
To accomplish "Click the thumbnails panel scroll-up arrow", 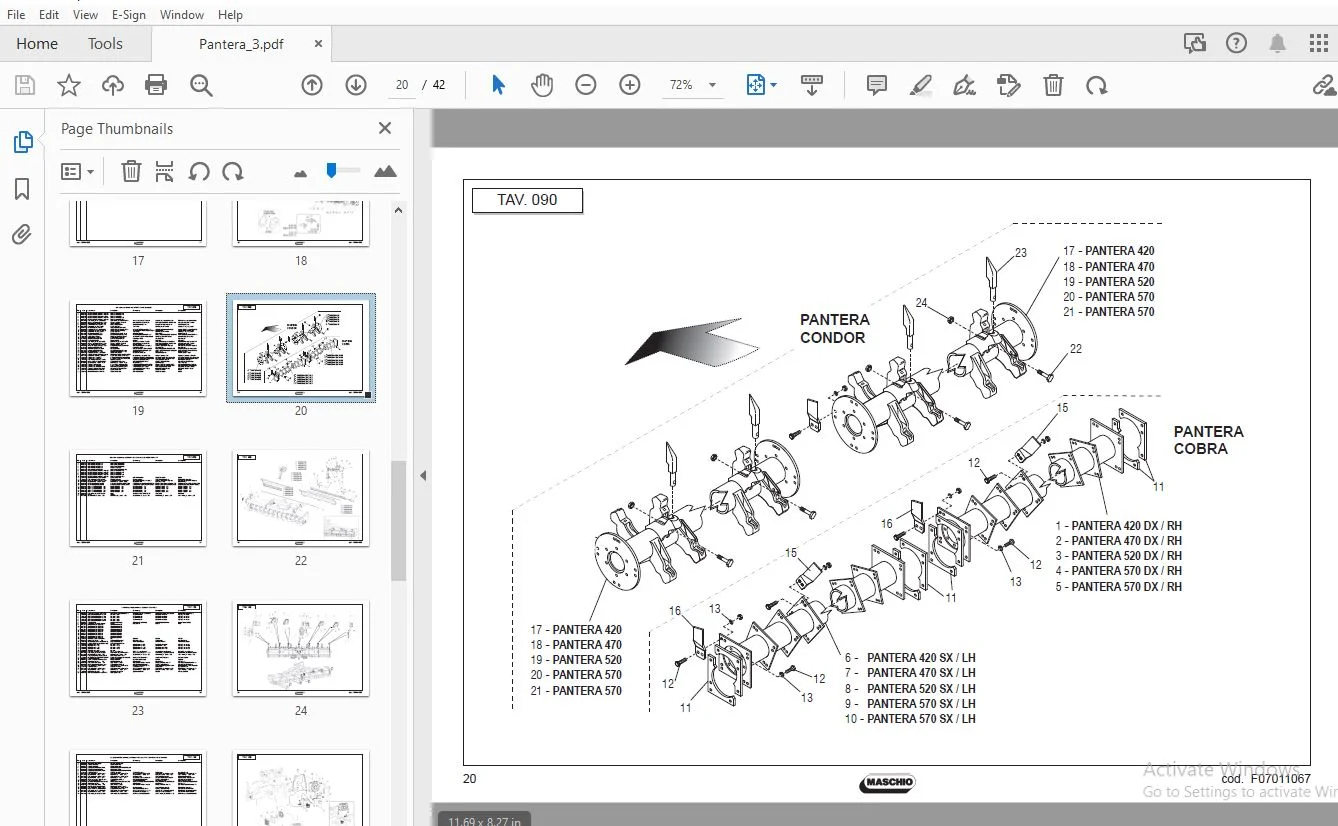I will [398, 211].
